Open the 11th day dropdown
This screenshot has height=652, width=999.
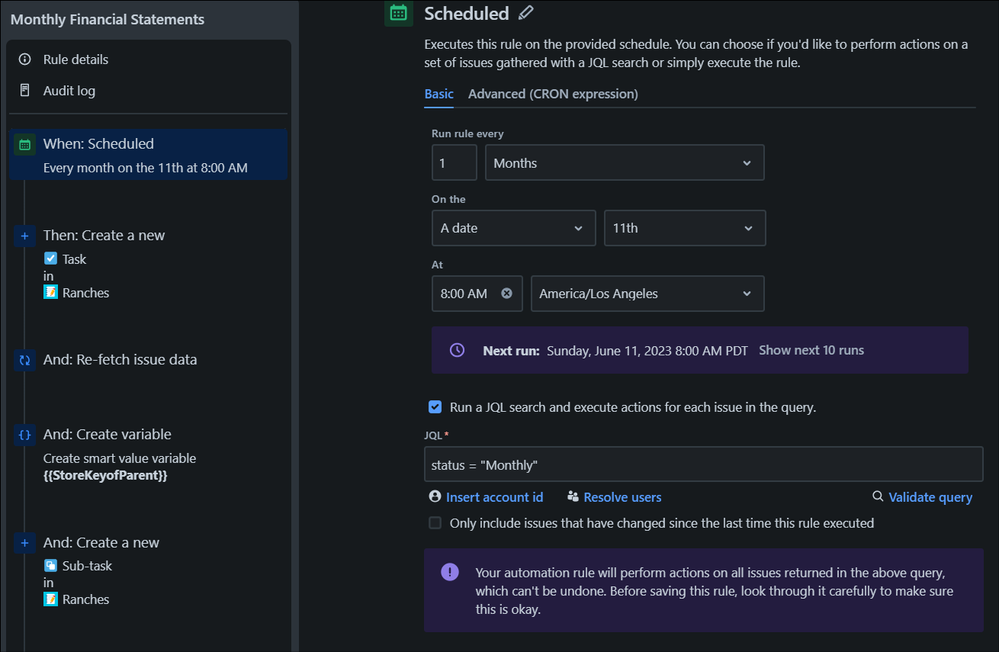[x=685, y=228]
